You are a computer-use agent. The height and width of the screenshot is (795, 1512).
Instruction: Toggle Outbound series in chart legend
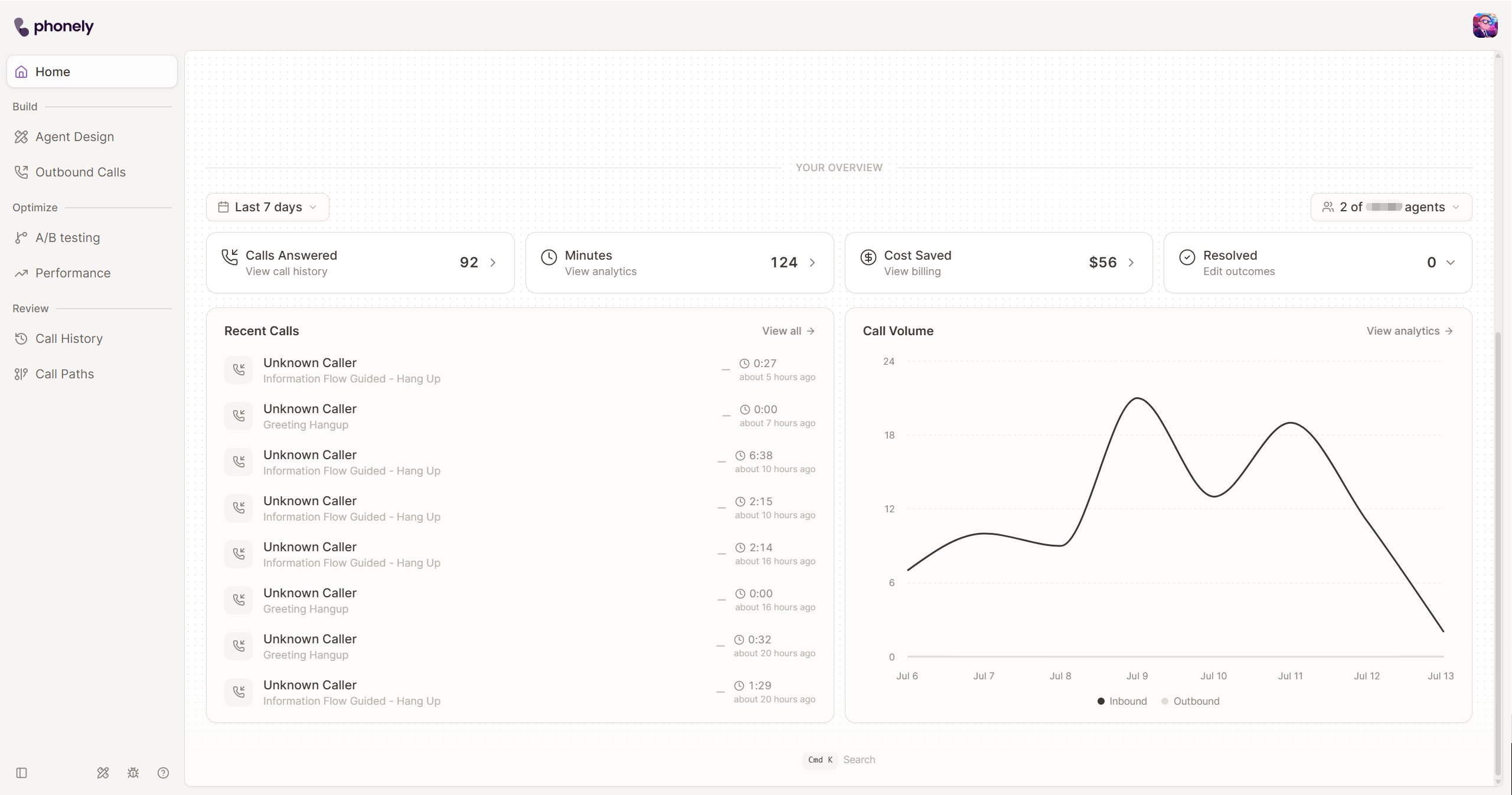click(1190, 701)
